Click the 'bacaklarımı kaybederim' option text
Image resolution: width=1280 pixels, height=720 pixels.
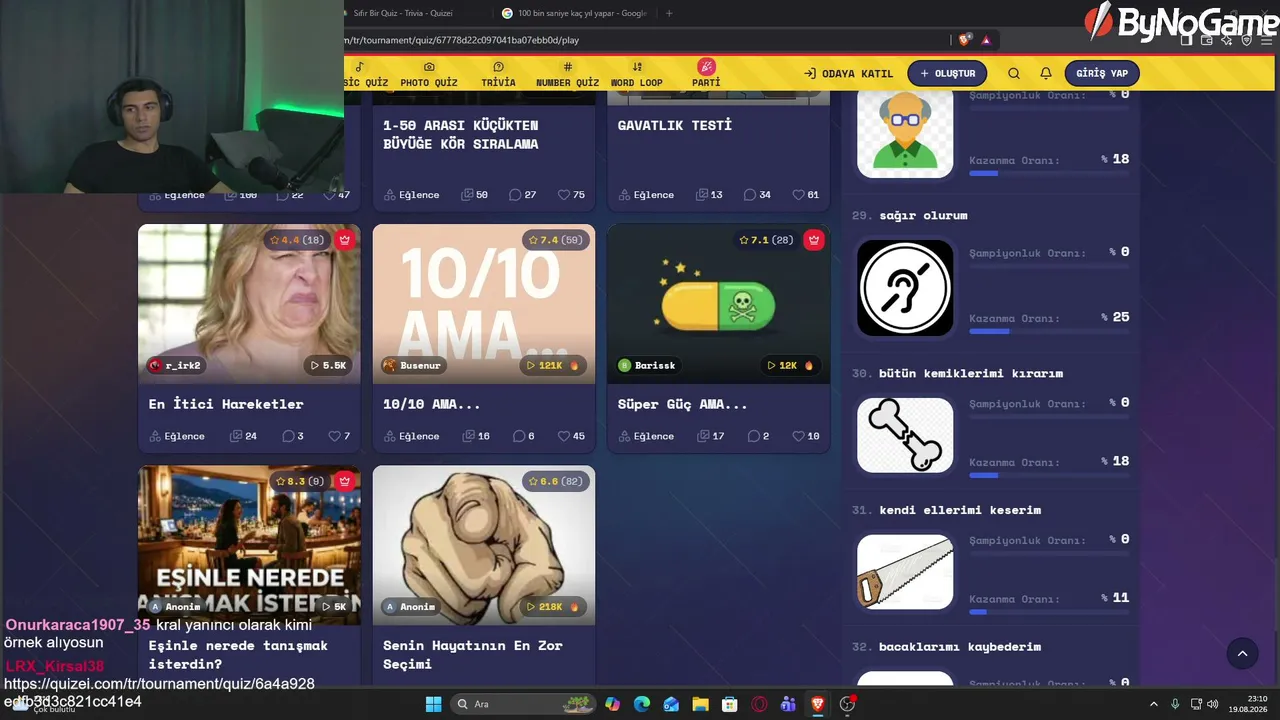pos(960,647)
